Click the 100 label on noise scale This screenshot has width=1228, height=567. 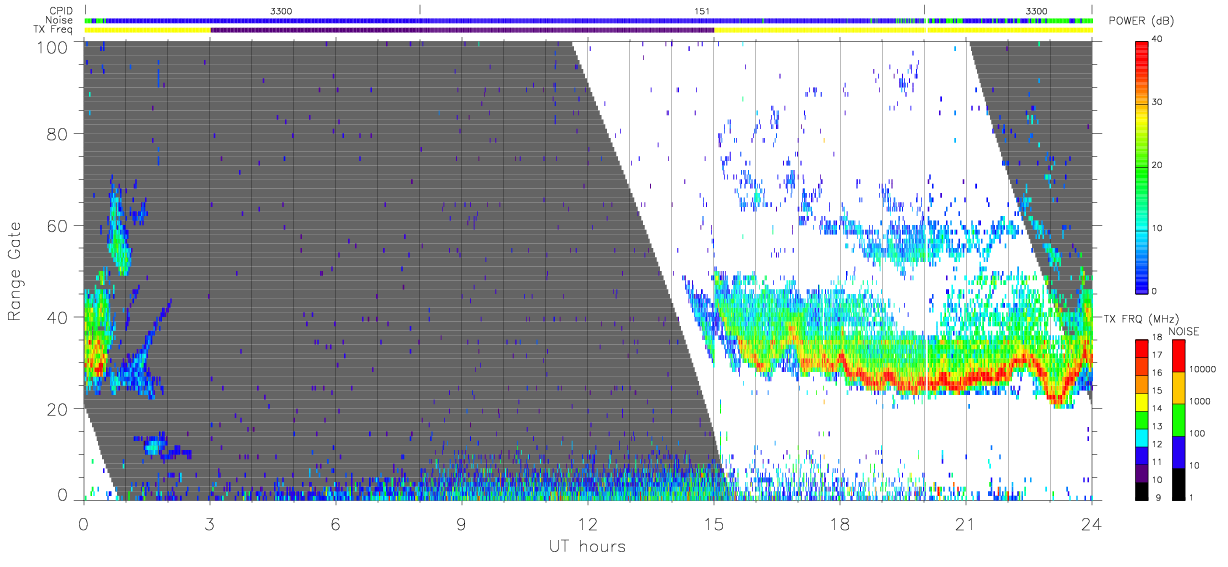(x=1199, y=433)
